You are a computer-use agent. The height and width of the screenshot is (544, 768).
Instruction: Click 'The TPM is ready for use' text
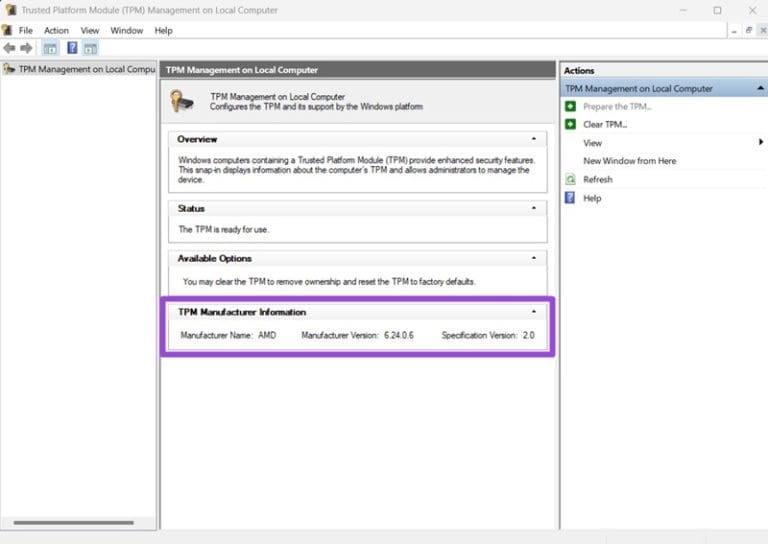223,229
